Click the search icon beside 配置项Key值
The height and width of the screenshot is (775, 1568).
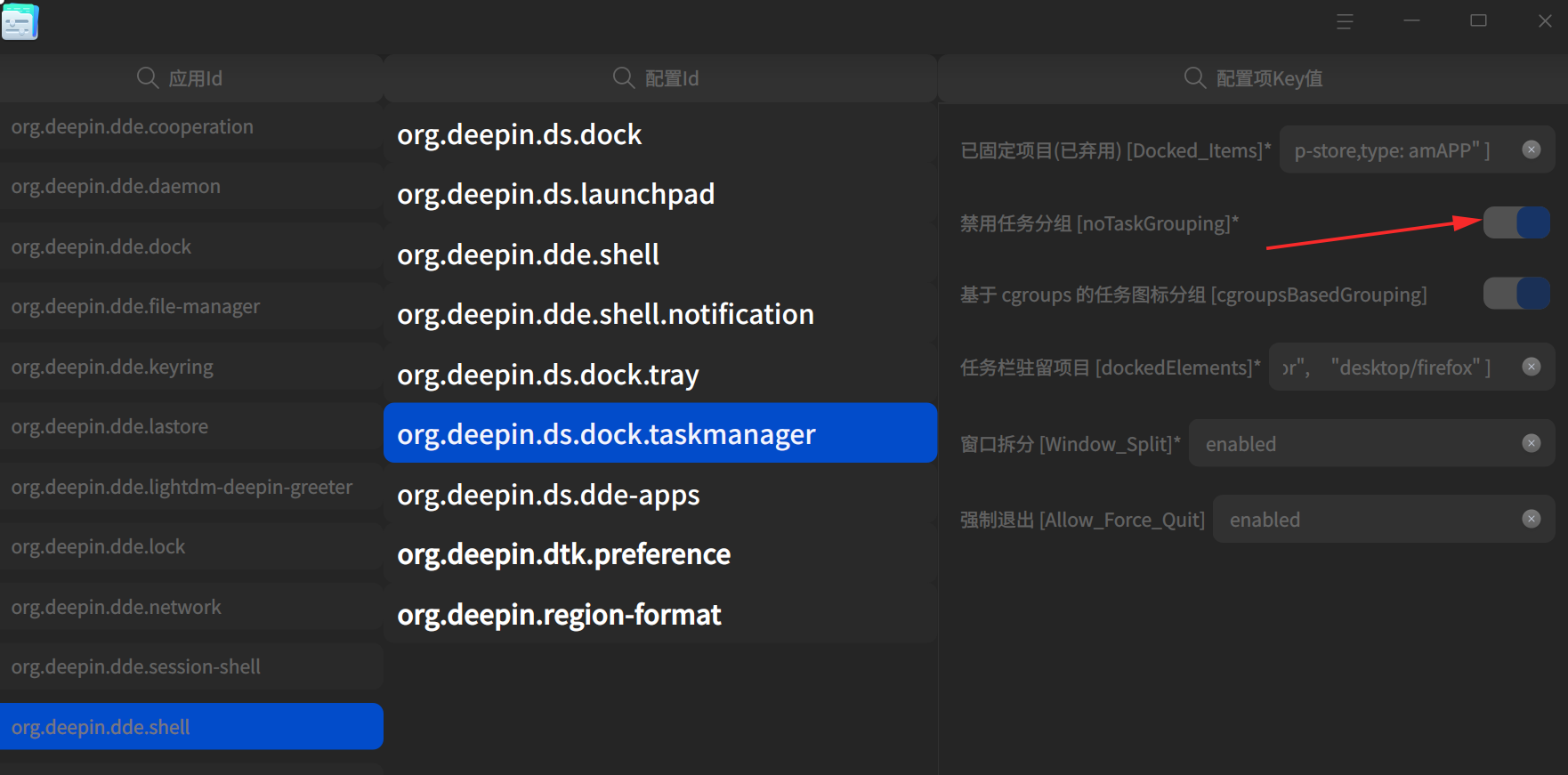1195,78
